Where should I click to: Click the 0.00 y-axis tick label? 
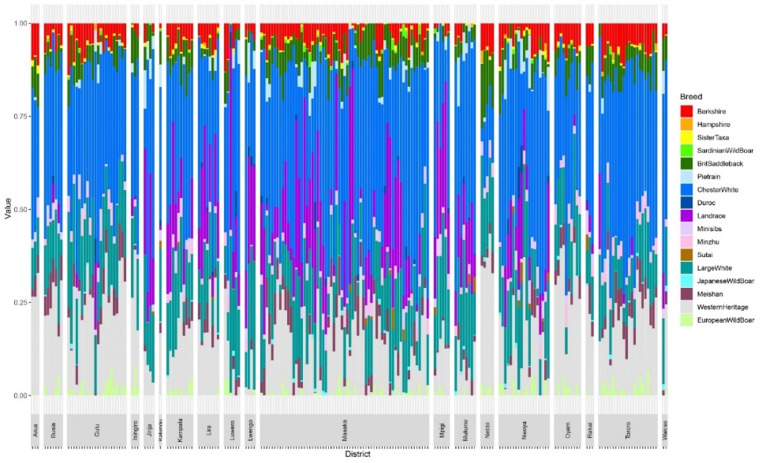pos(19,395)
